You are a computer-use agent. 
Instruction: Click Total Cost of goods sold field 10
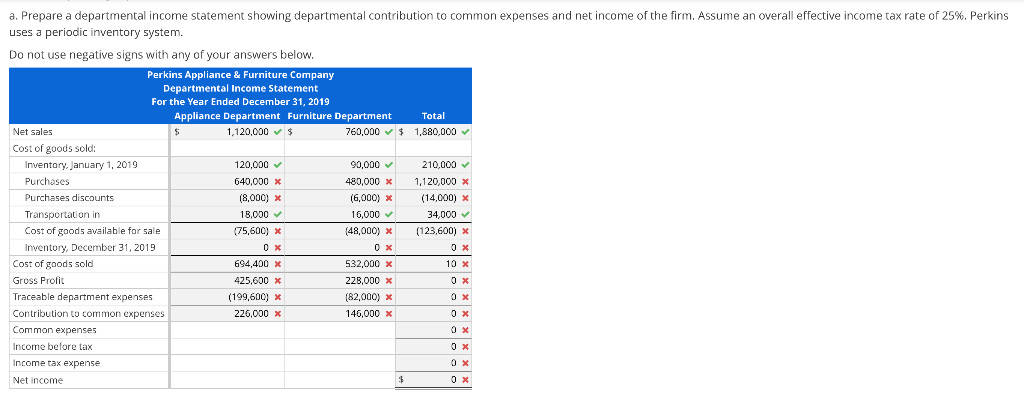[x=433, y=264]
